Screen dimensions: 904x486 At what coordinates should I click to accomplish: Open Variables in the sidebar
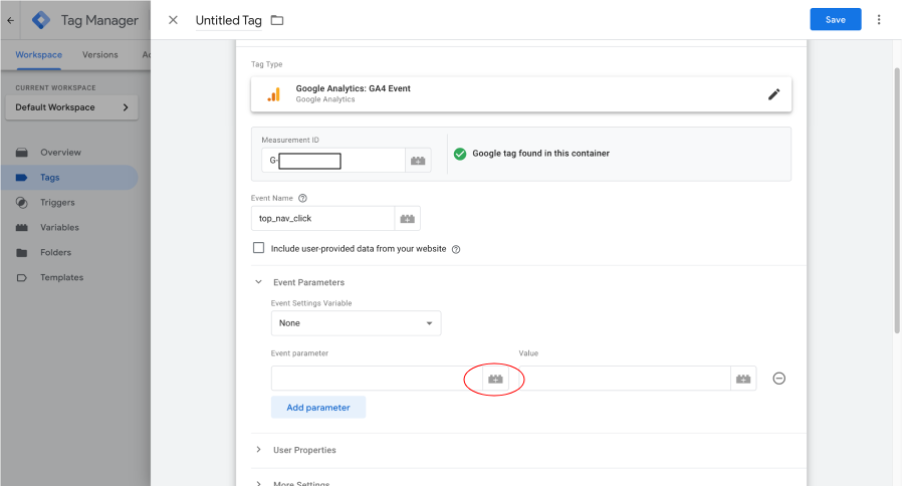59,228
